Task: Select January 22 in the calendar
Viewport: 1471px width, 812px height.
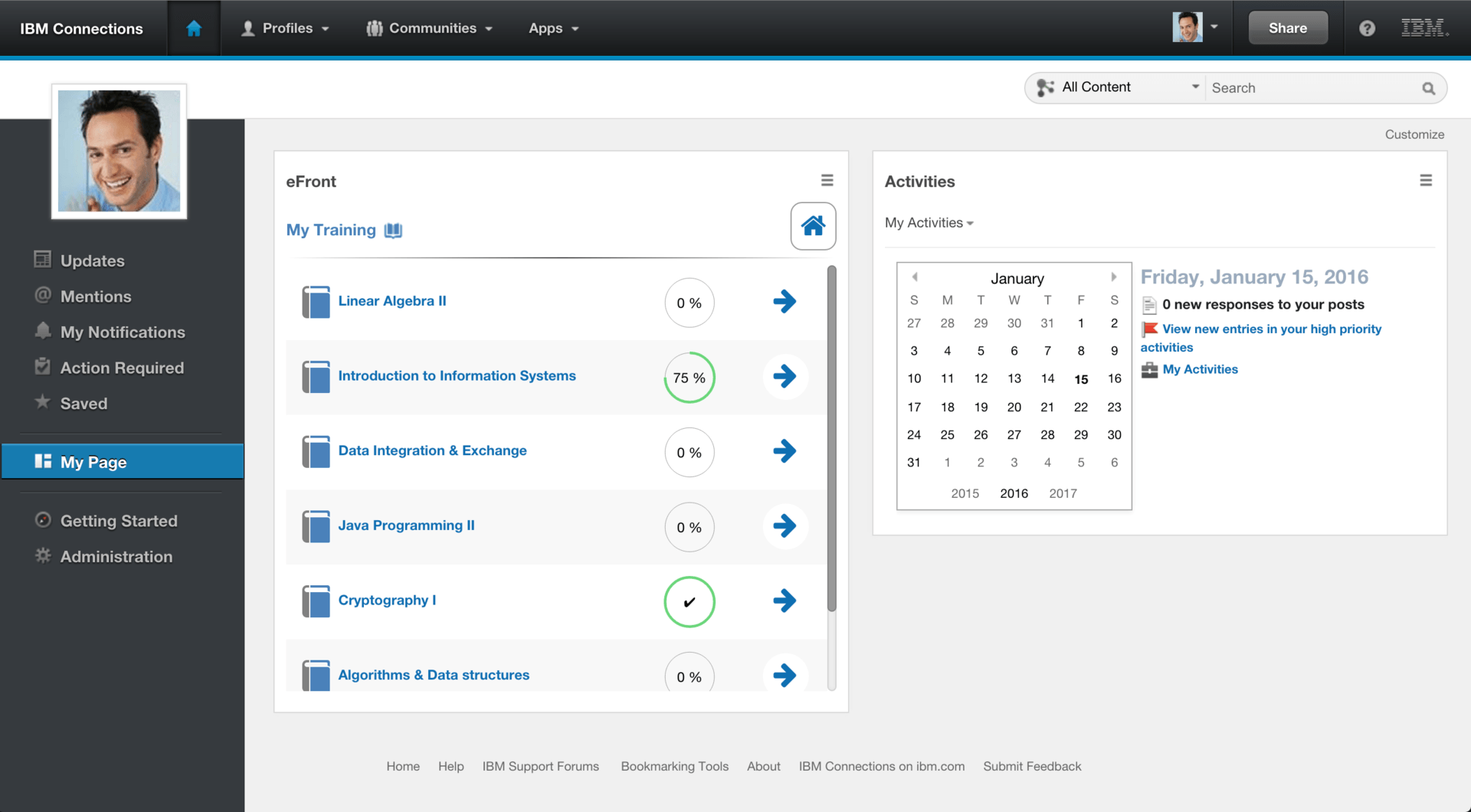Action: pos(1081,407)
